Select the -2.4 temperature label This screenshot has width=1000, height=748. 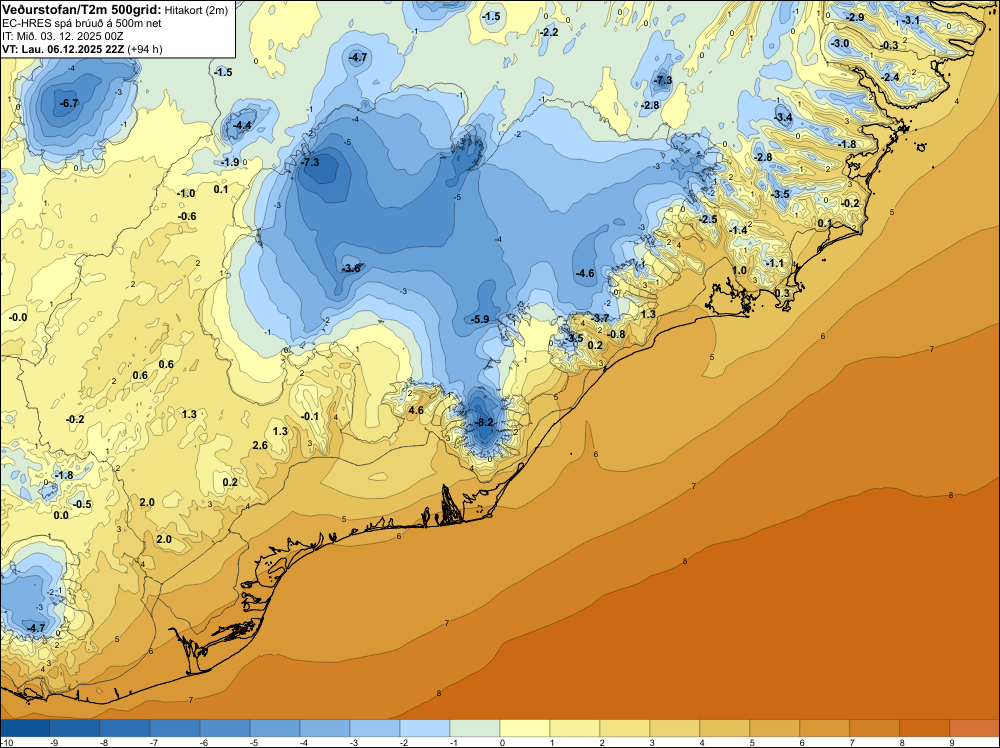tap(890, 77)
